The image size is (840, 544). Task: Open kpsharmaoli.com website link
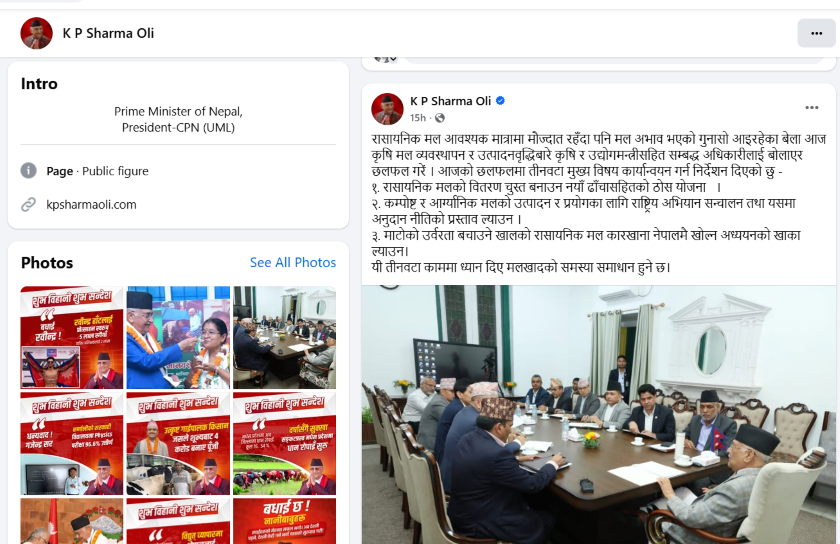click(x=91, y=205)
